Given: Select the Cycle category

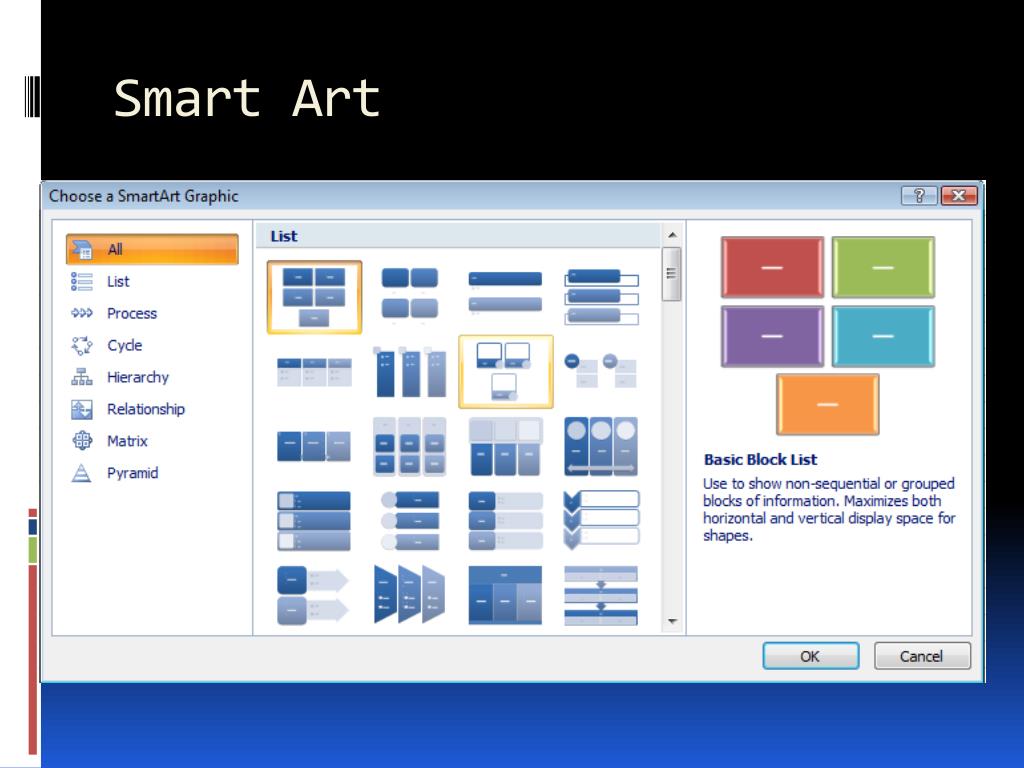Looking at the screenshot, I should click(x=124, y=345).
